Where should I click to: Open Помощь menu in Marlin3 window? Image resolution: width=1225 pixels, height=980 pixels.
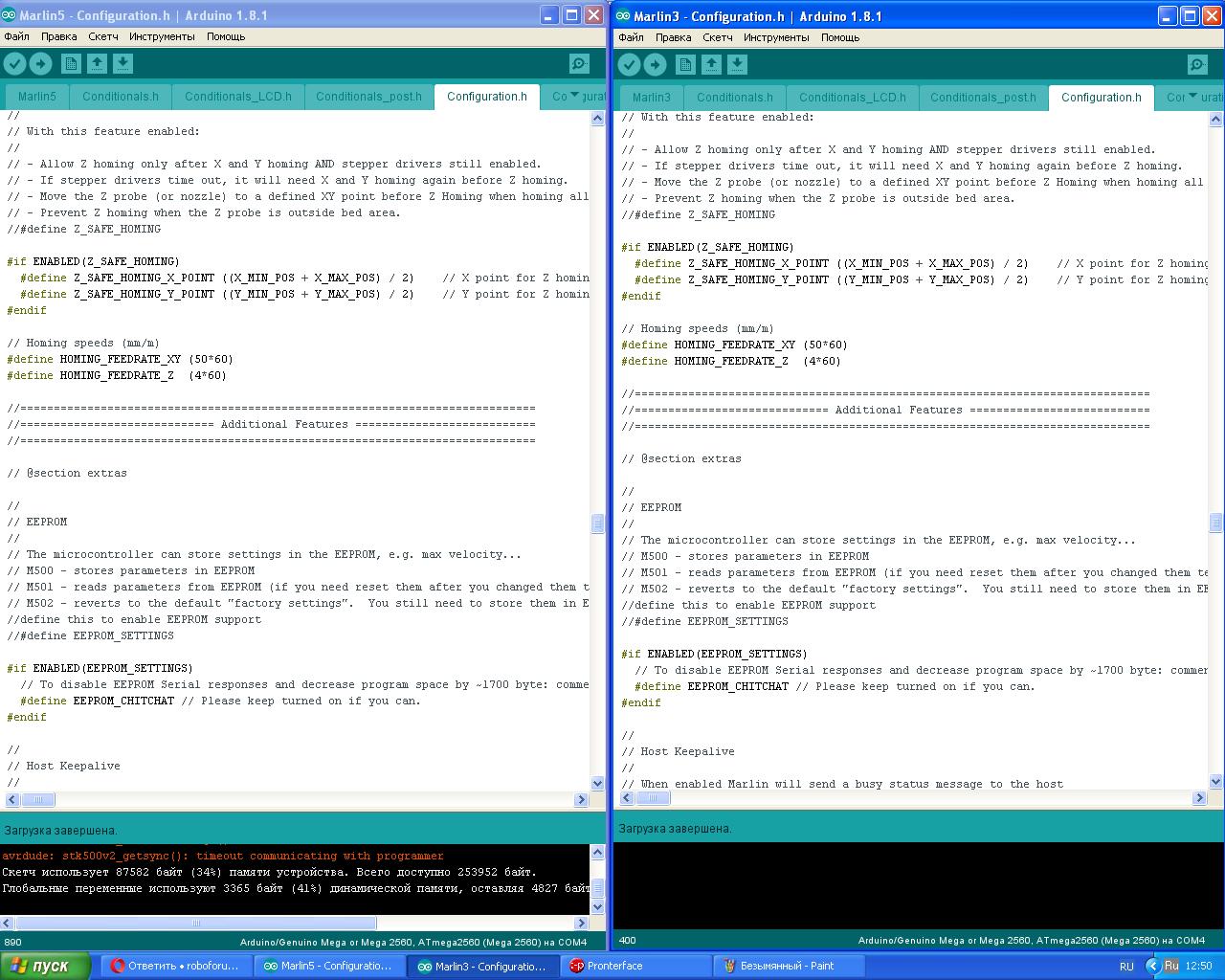[x=840, y=37]
